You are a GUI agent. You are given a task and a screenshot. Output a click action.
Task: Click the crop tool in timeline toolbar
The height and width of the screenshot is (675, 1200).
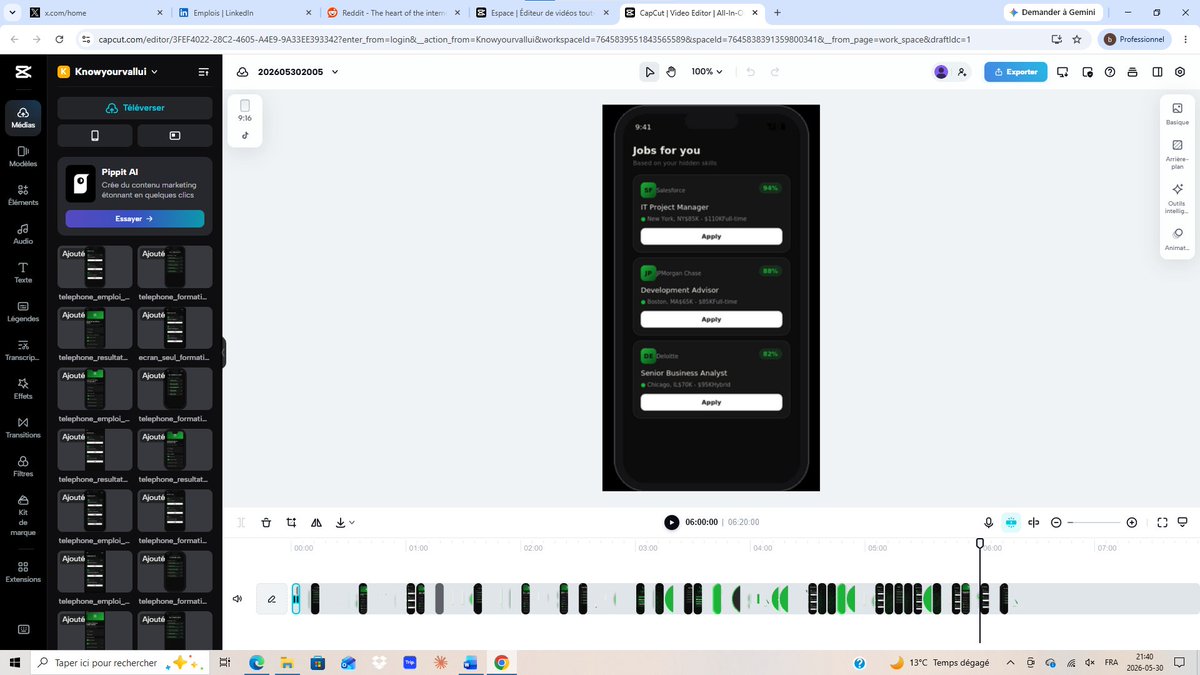coord(291,522)
